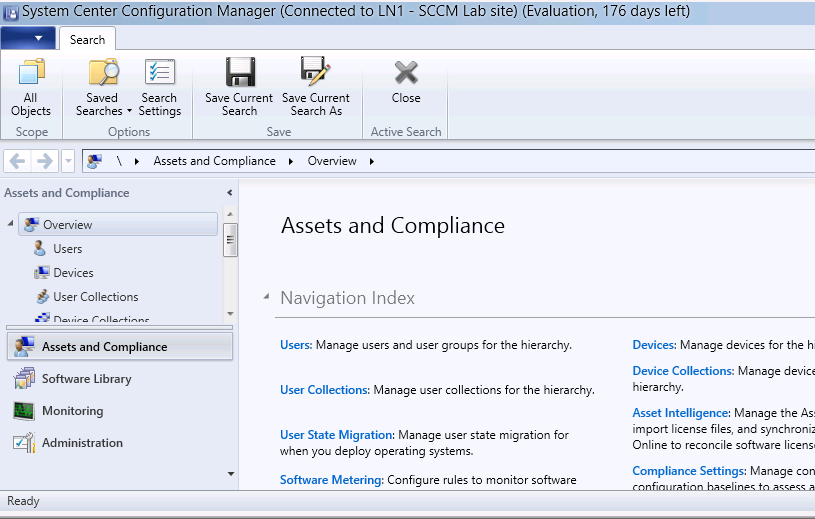Click the splitter bar above the workspace buttons
Viewport: 815px width, 519px height.
pos(120,327)
